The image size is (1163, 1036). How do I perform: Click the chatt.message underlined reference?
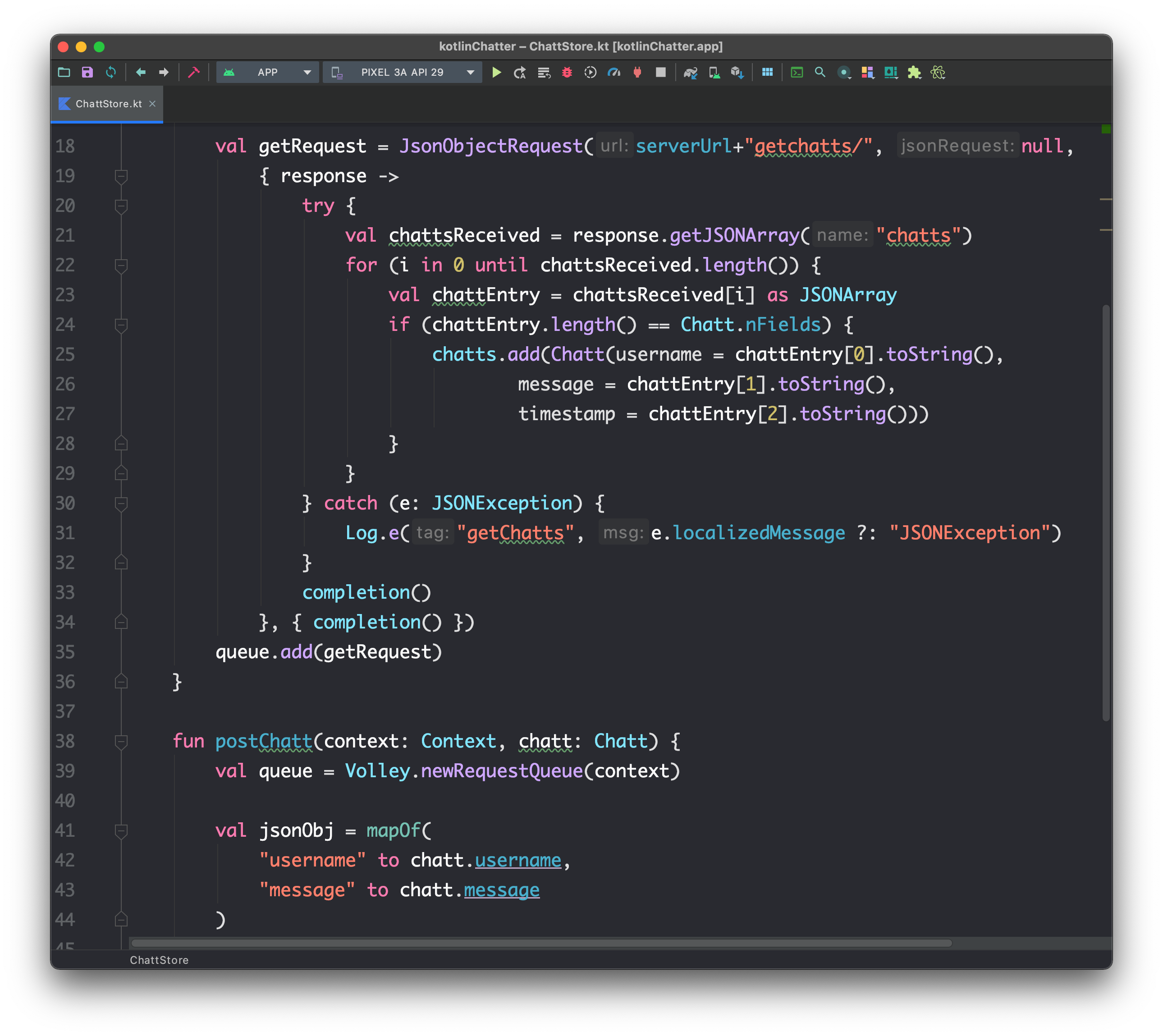[502, 890]
